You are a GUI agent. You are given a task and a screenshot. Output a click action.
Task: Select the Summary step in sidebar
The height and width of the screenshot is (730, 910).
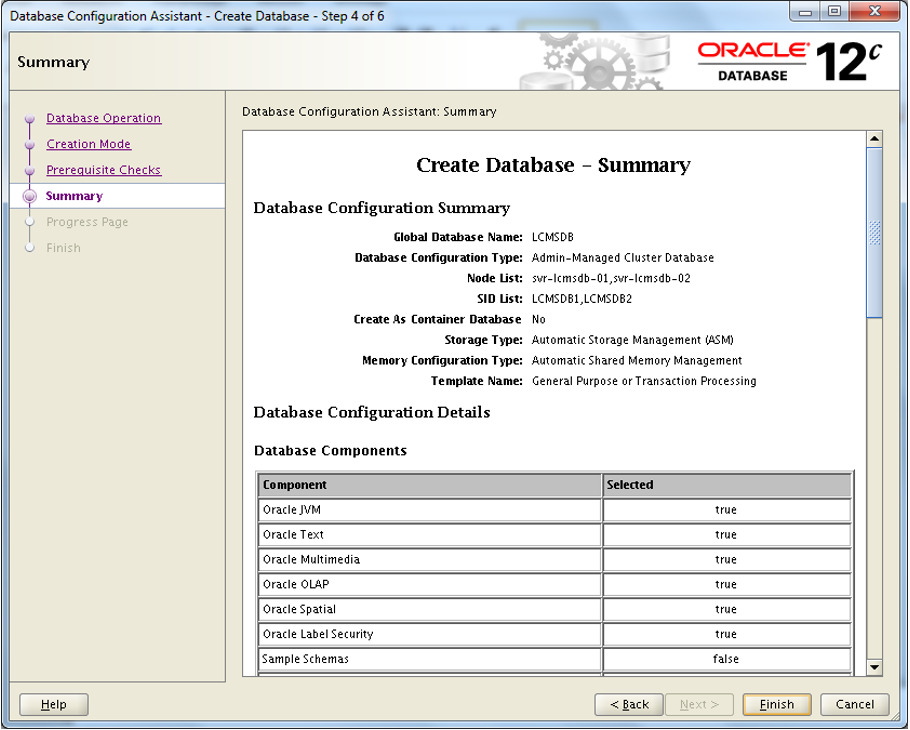pos(74,196)
